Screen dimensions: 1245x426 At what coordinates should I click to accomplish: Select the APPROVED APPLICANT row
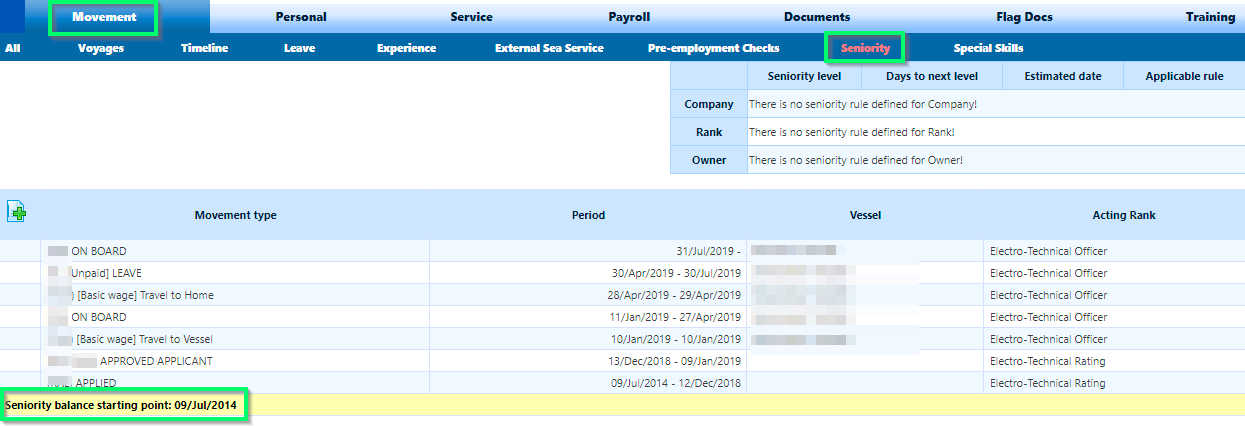pos(622,361)
